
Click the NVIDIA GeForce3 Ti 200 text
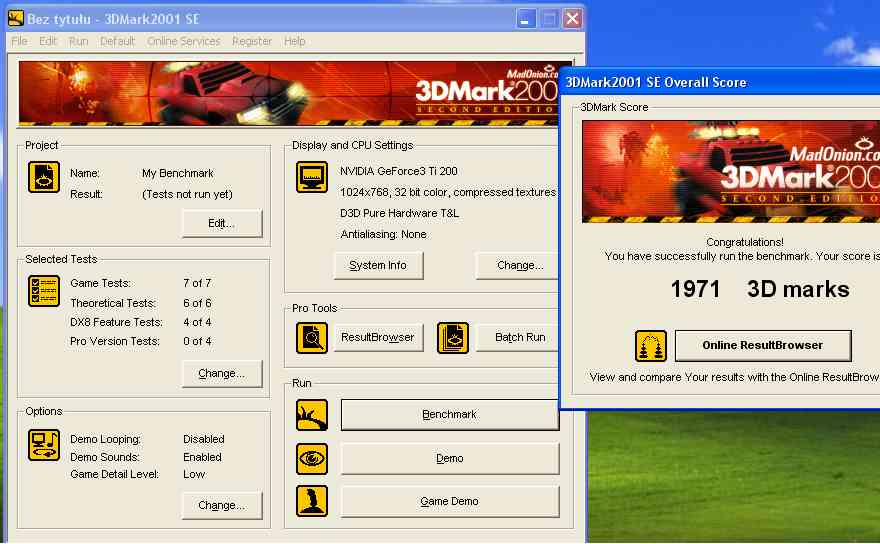pos(398,171)
